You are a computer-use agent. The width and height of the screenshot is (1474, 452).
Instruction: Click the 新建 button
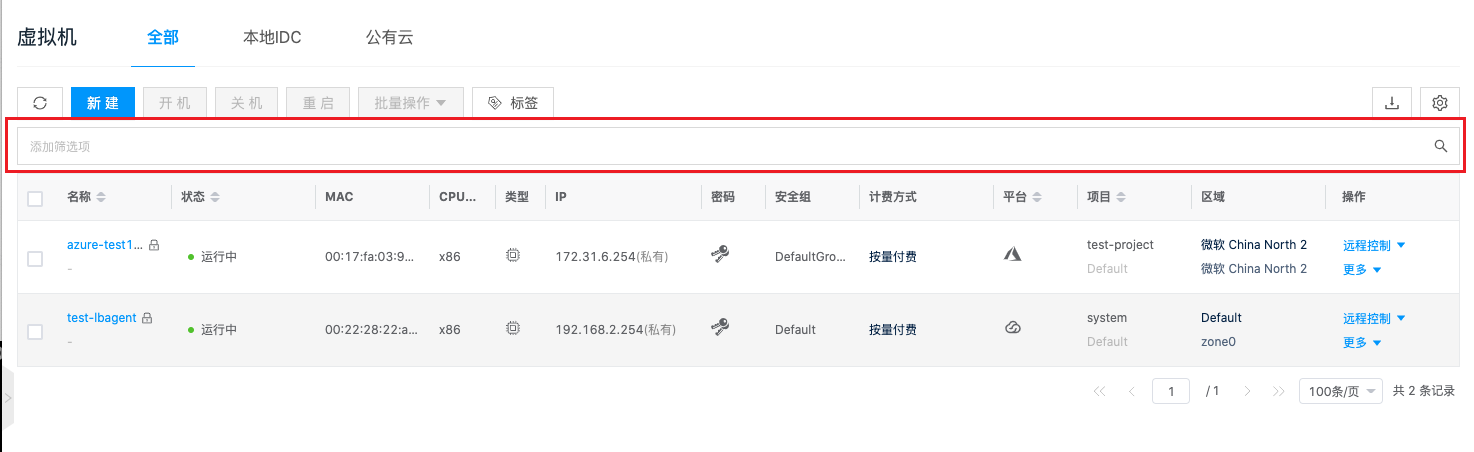(103, 103)
